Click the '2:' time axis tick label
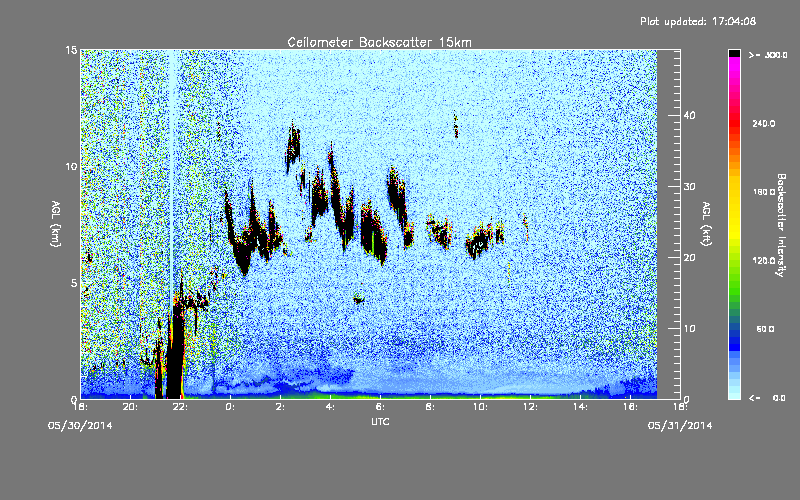Screen dimensions: 800x500 281,407
